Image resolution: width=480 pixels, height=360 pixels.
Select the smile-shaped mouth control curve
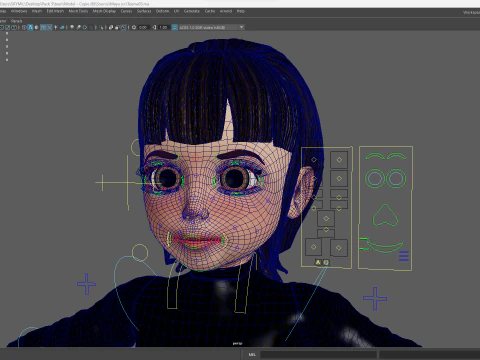click(385, 247)
